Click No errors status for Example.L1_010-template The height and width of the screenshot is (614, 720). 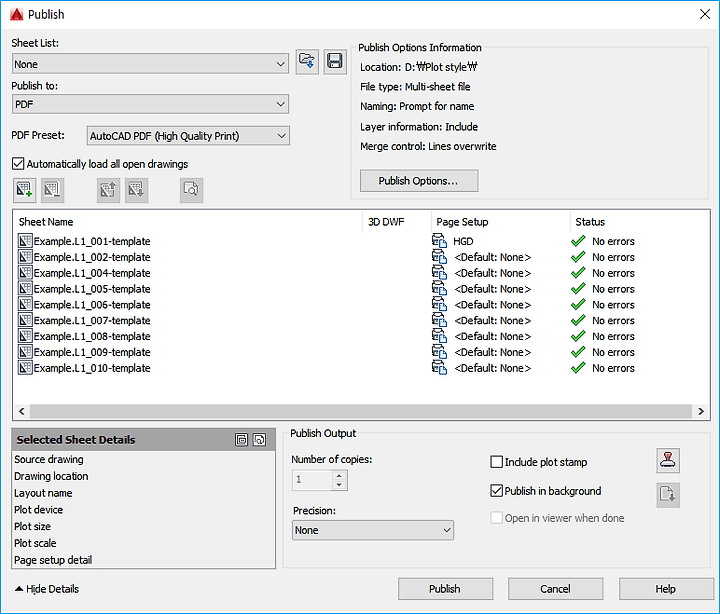613,368
